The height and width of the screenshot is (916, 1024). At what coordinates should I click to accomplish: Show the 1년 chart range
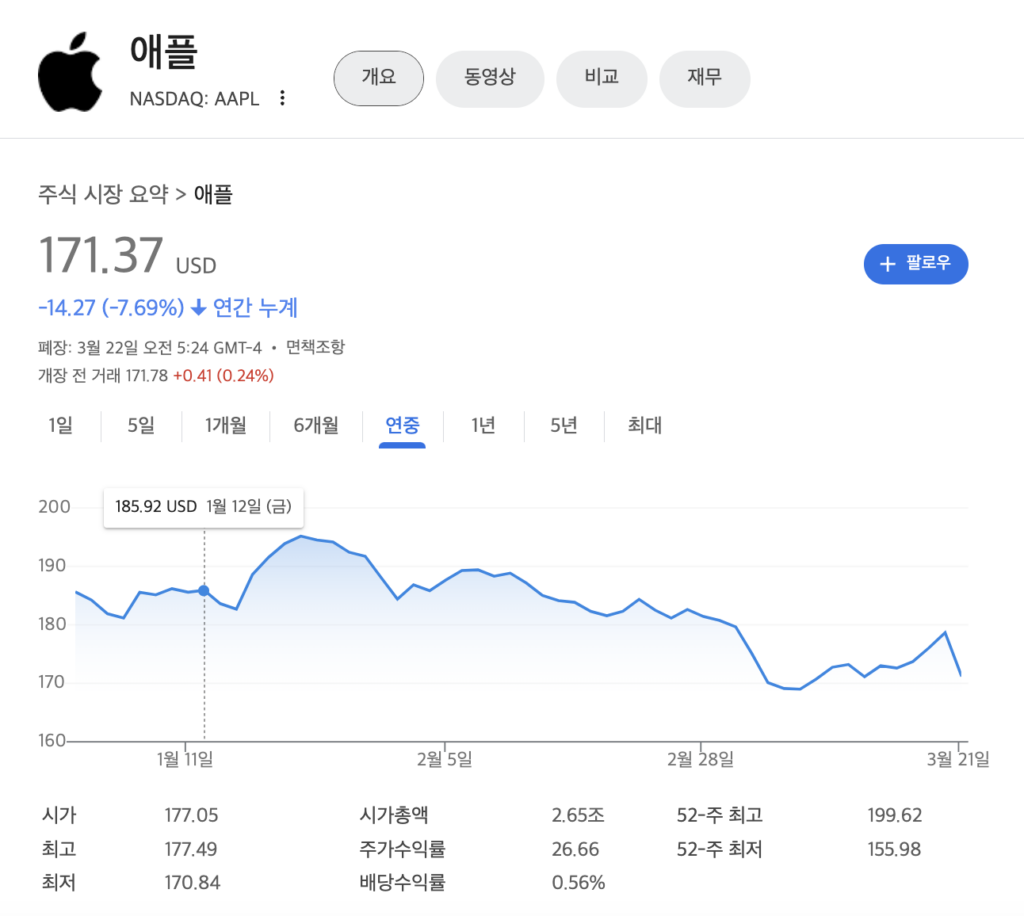click(x=483, y=426)
